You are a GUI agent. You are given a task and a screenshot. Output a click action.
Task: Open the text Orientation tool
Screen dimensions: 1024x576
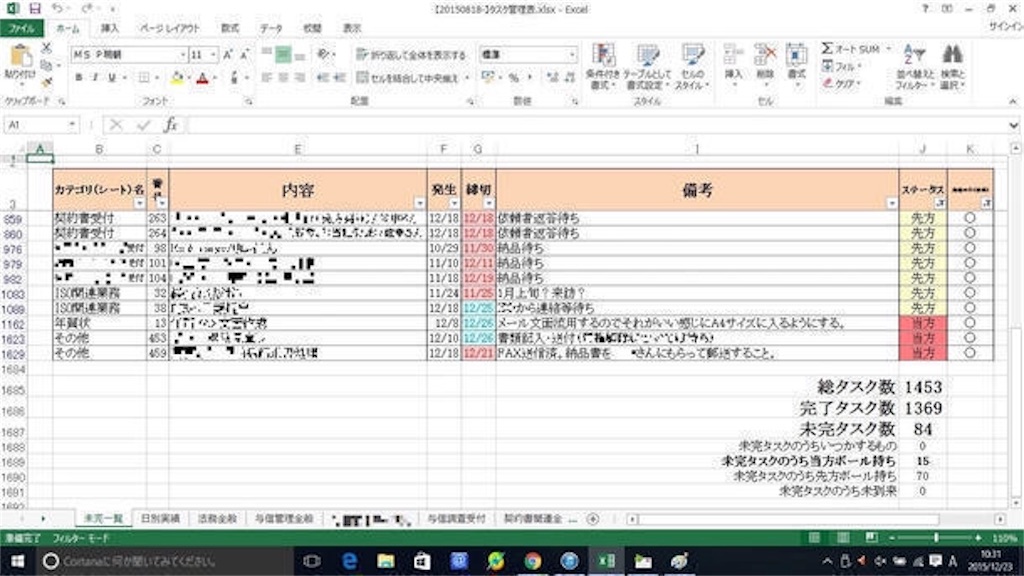pos(323,54)
